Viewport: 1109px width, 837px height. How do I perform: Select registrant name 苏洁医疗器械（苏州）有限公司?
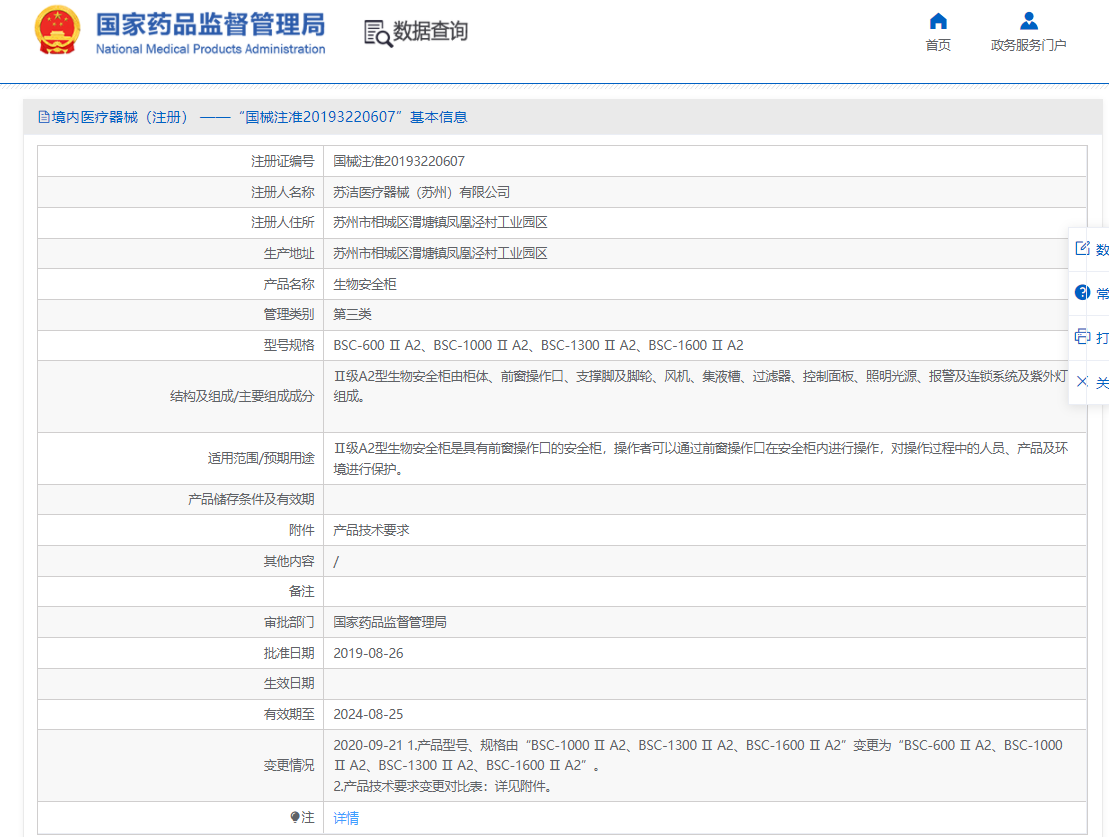pos(422,192)
